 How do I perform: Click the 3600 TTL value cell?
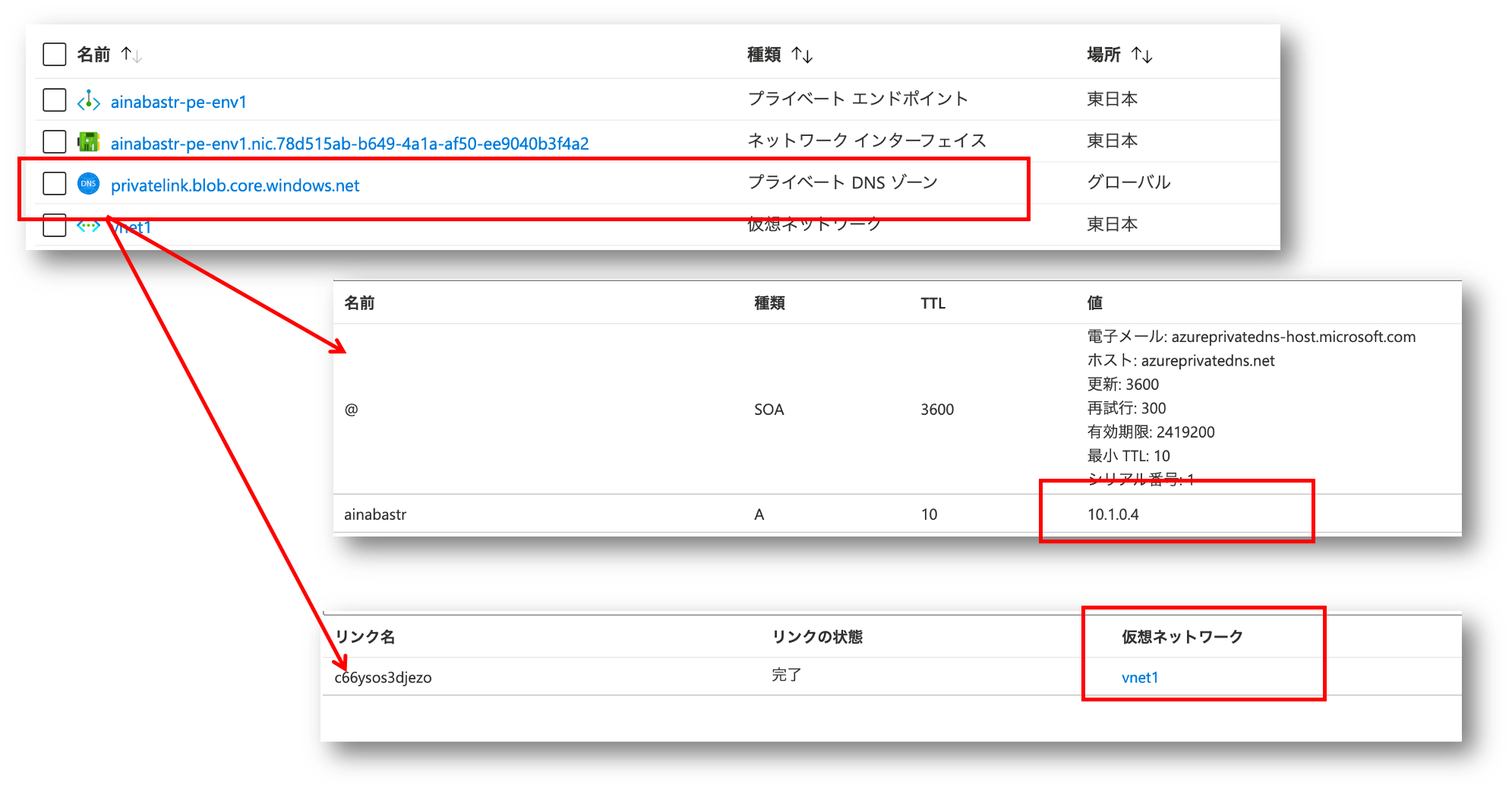(x=937, y=410)
